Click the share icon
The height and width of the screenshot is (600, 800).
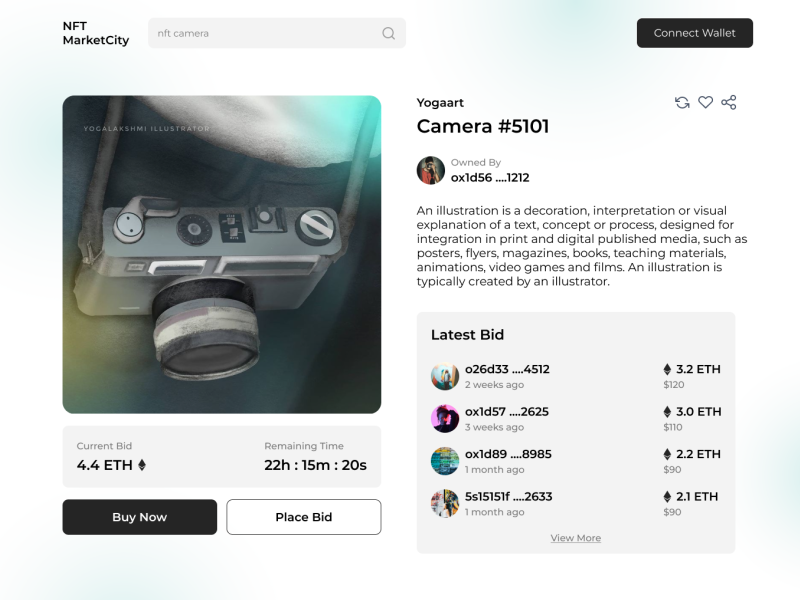(x=729, y=102)
